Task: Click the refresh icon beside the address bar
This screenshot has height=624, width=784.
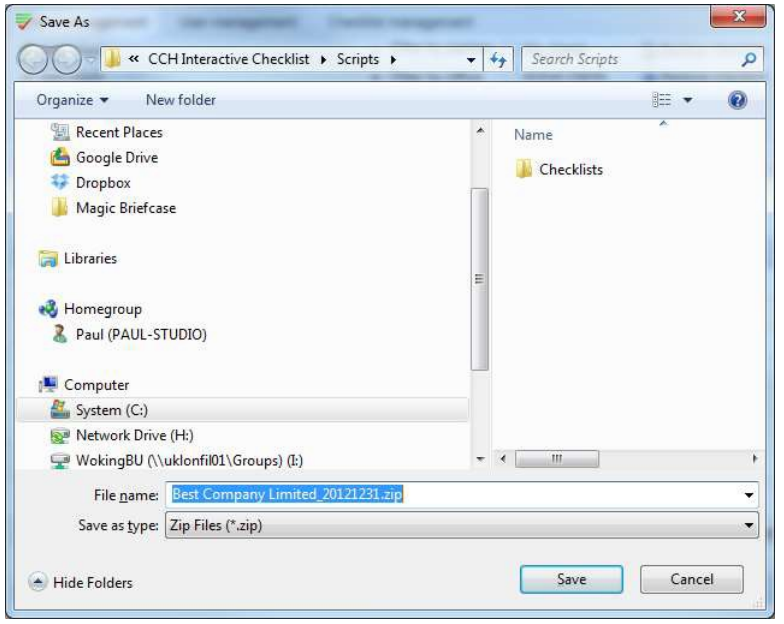Action: 498,60
